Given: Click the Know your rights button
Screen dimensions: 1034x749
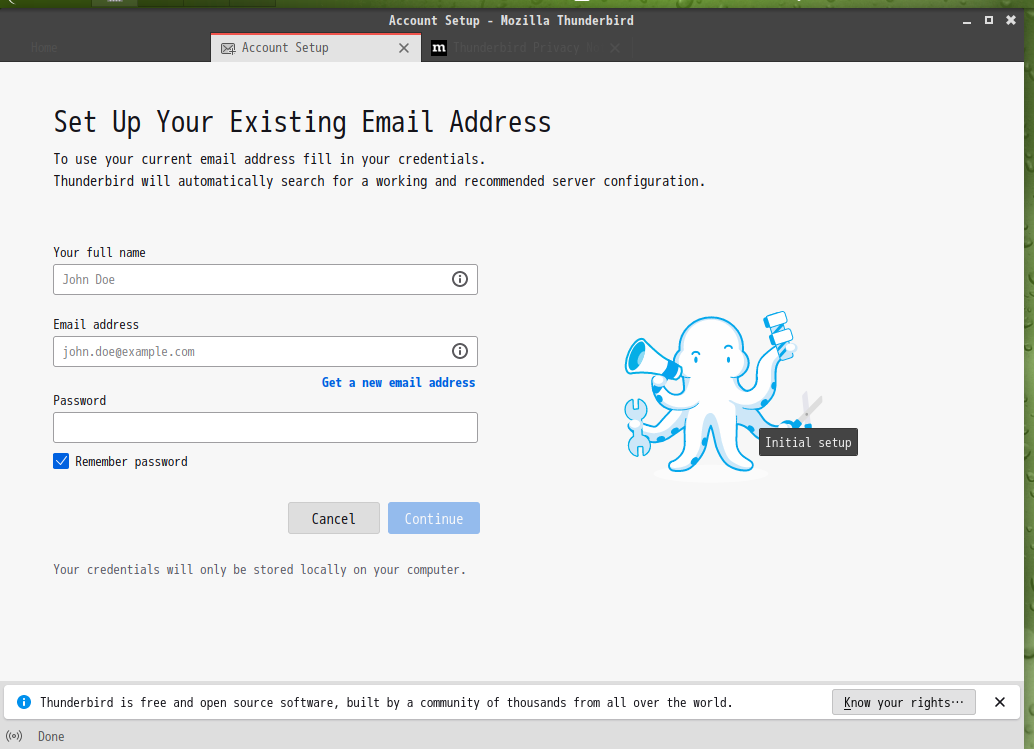Looking at the screenshot, I should [x=903, y=702].
